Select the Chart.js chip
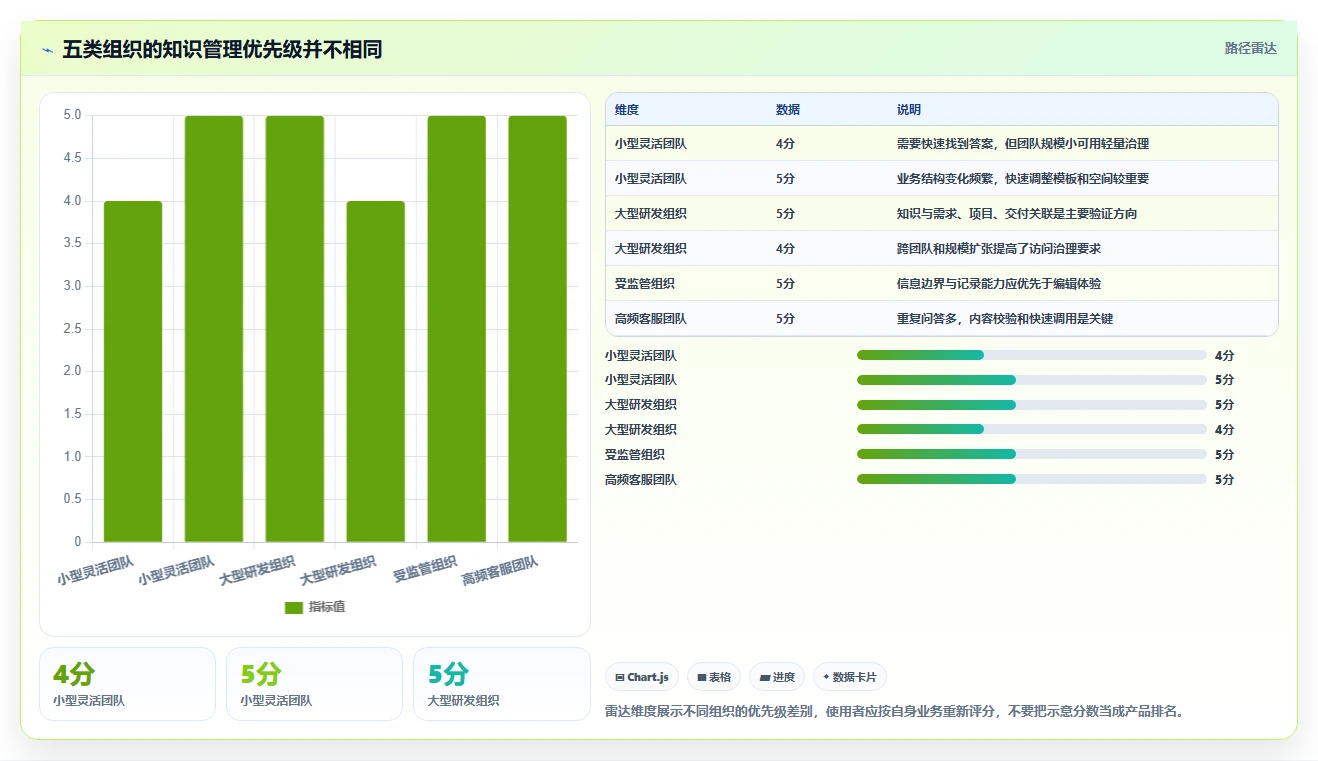1318x761 pixels. point(642,677)
